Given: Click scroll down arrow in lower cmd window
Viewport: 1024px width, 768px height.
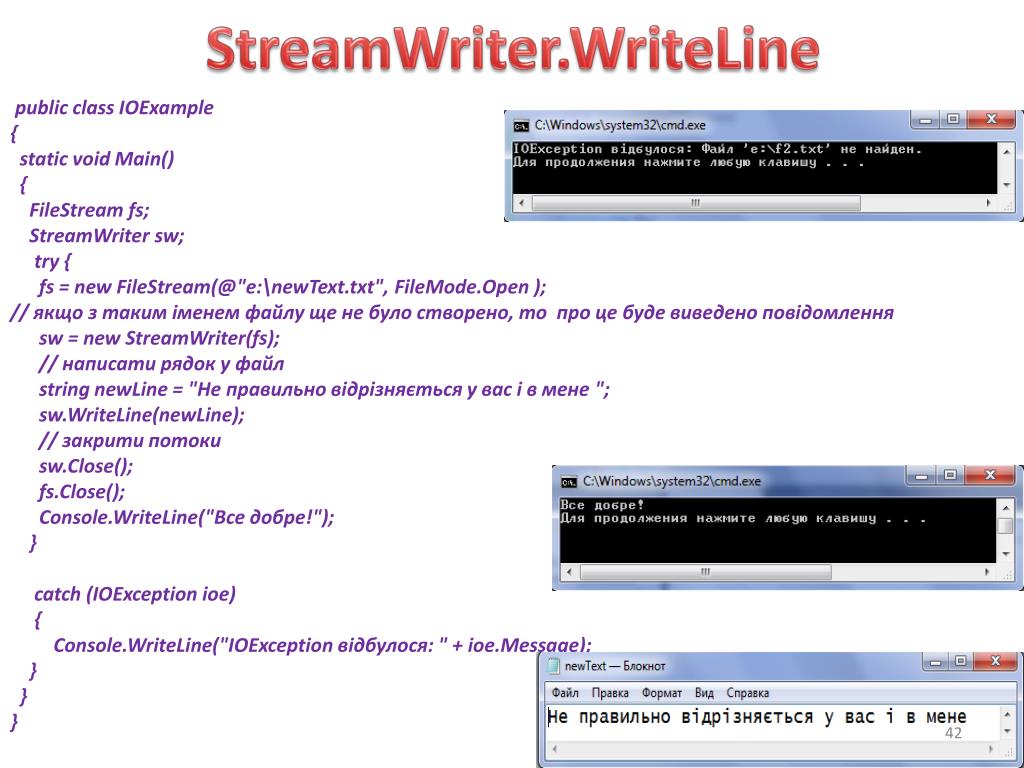Looking at the screenshot, I should click(1006, 554).
